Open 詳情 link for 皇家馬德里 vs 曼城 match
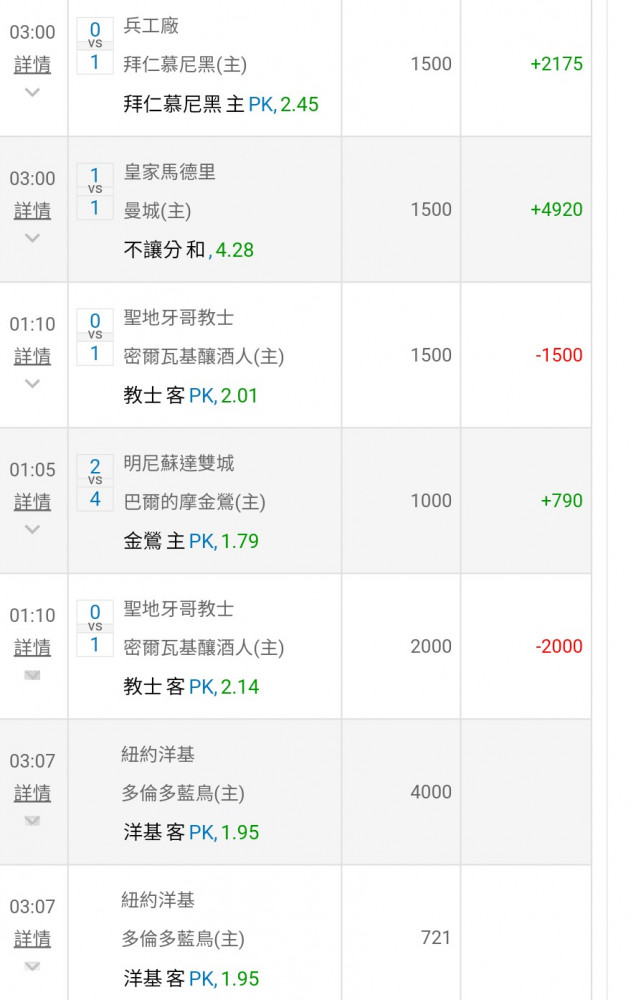Viewport: 631px width, 1000px height. (x=33, y=210)
